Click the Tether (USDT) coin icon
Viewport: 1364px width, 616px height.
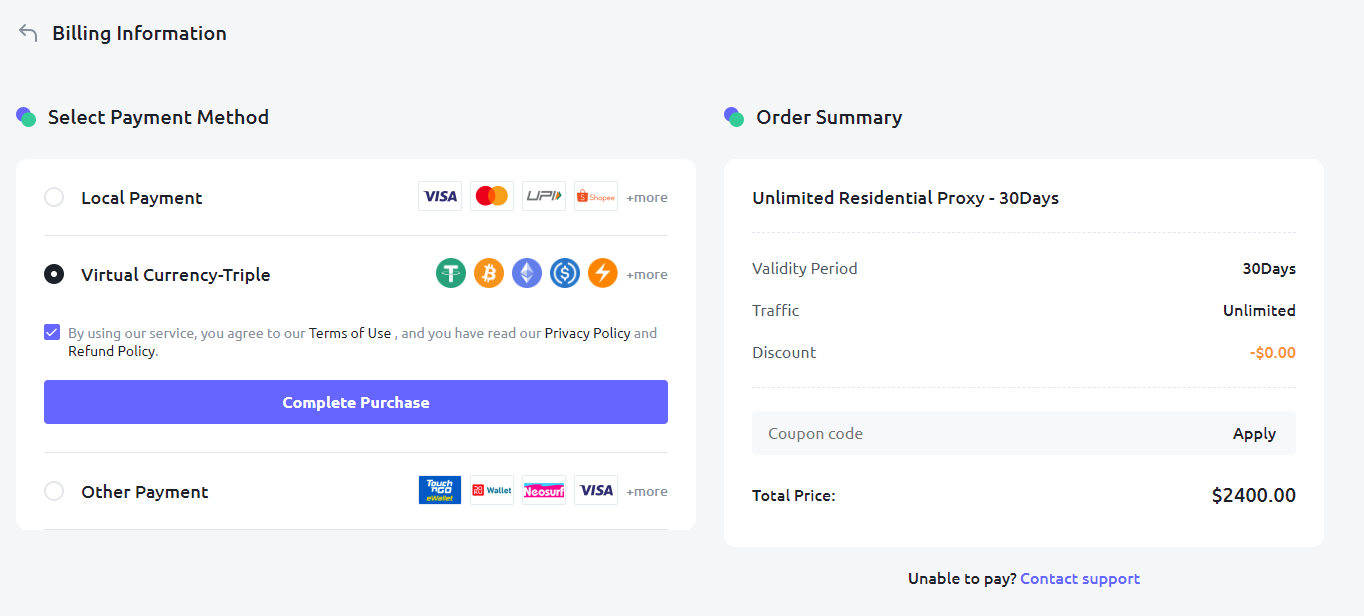click(451, 273)
